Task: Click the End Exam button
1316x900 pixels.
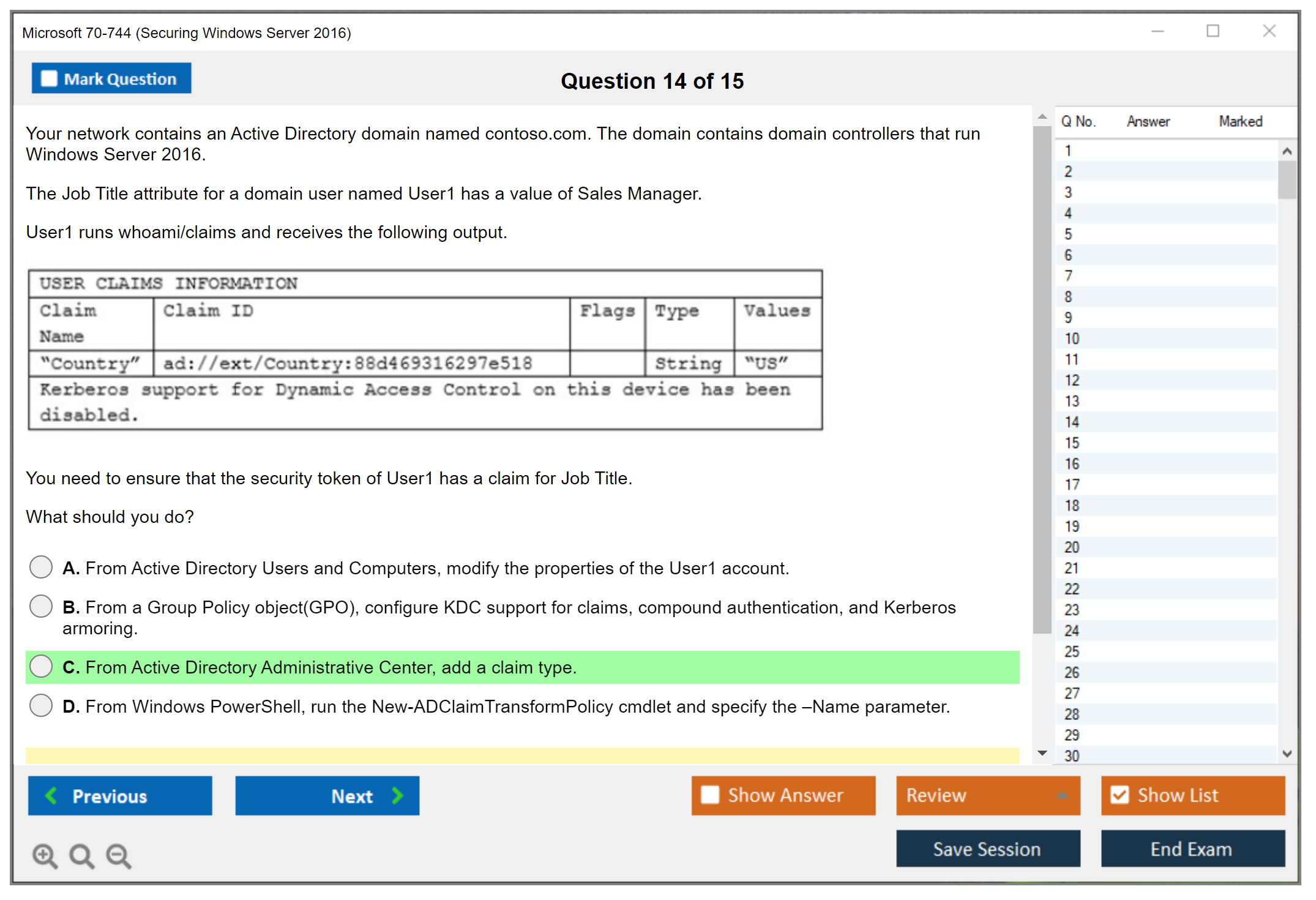Action: (x=1192, y=849)
